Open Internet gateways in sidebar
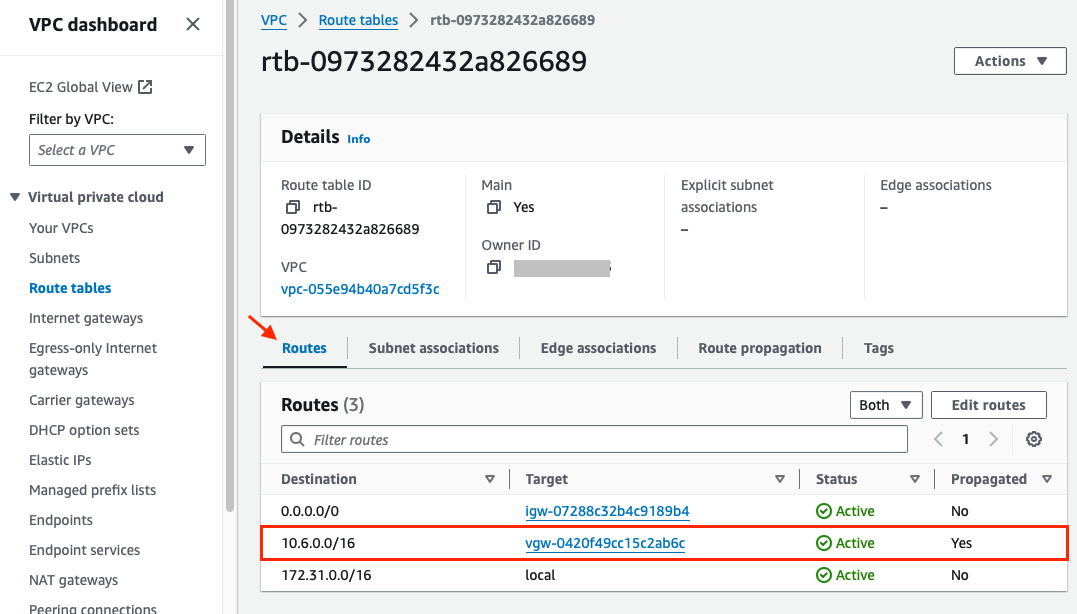 [86, 318]
